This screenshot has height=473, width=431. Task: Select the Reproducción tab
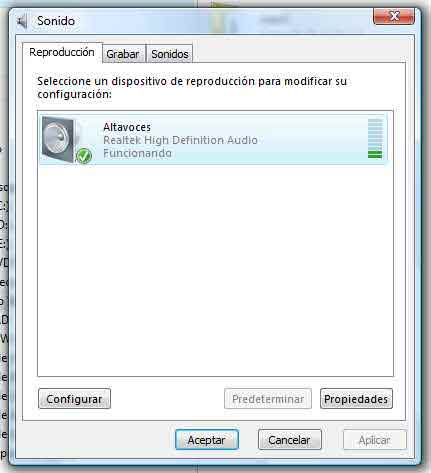(62, 52)
